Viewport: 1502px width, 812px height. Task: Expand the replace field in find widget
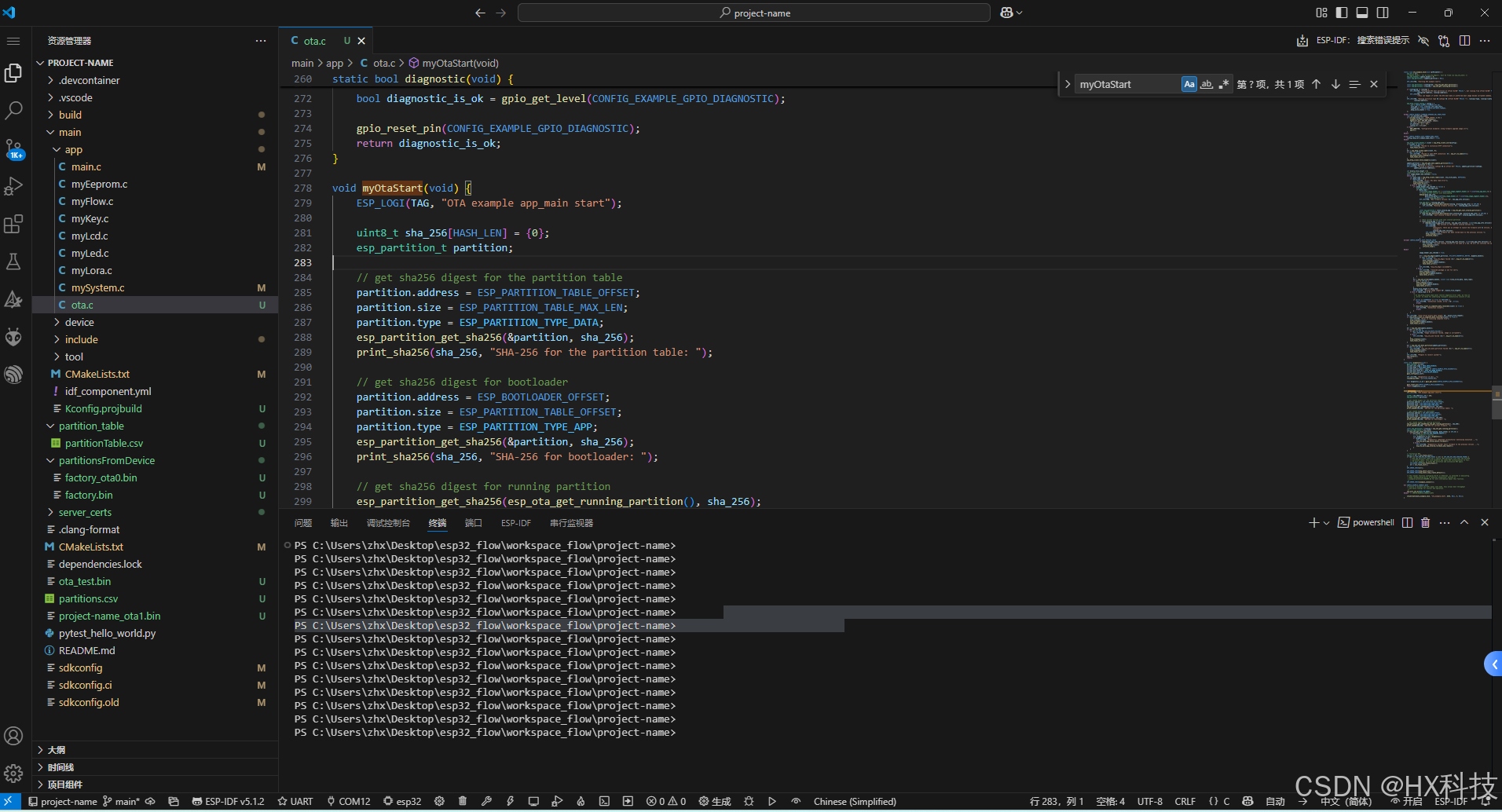pyautogui.click(x=1068, y=84)
